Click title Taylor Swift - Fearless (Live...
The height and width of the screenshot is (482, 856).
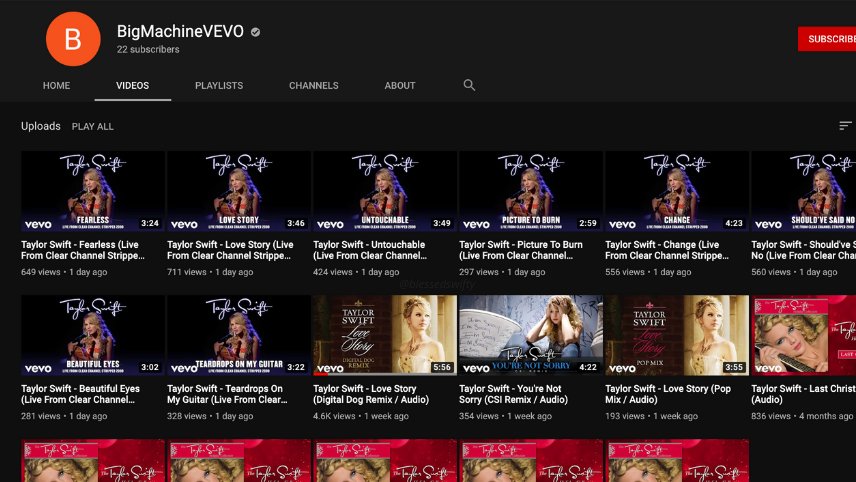click(82, 250)
